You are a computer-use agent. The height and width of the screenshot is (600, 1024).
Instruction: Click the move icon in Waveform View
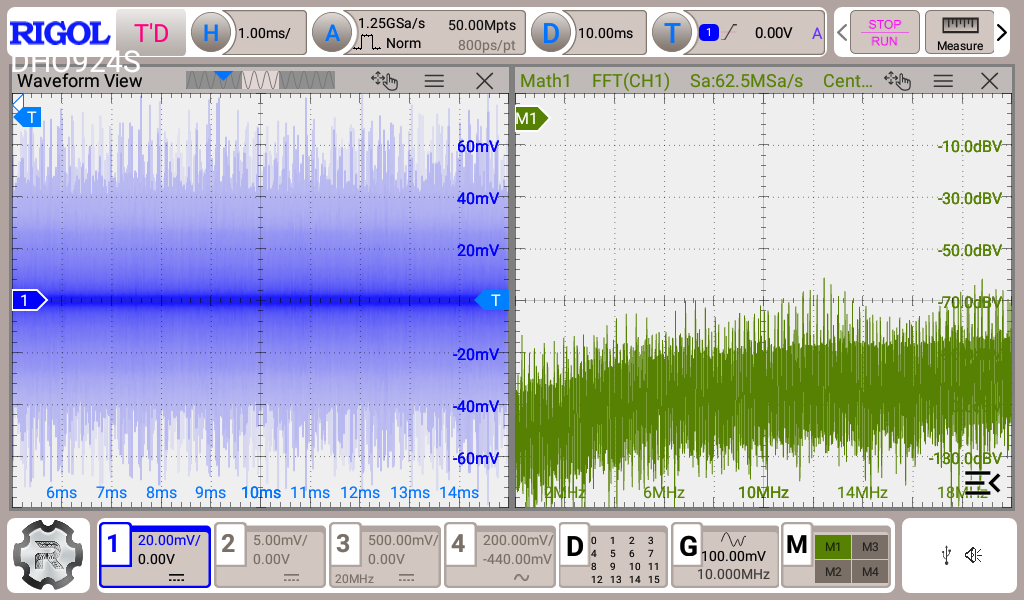point(384,81)
